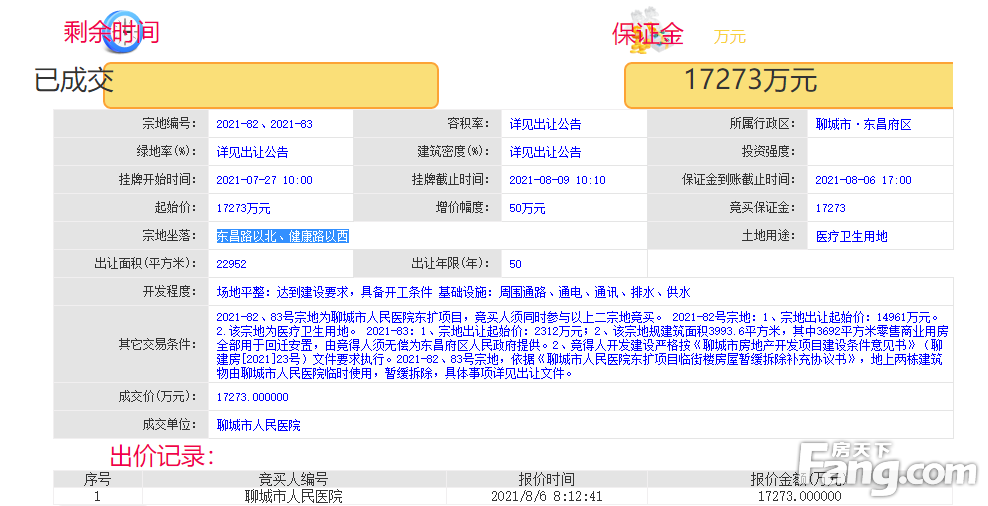
Task: Click parcel number 2021-82、2021-83
Action: click(264, 125)
